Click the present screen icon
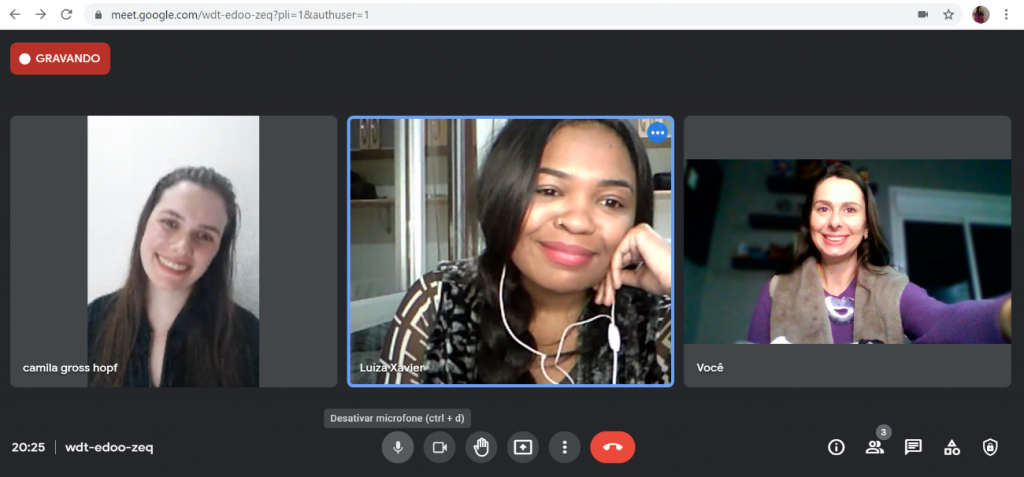Screen dimensions: 1024x477 coord(523,447)
